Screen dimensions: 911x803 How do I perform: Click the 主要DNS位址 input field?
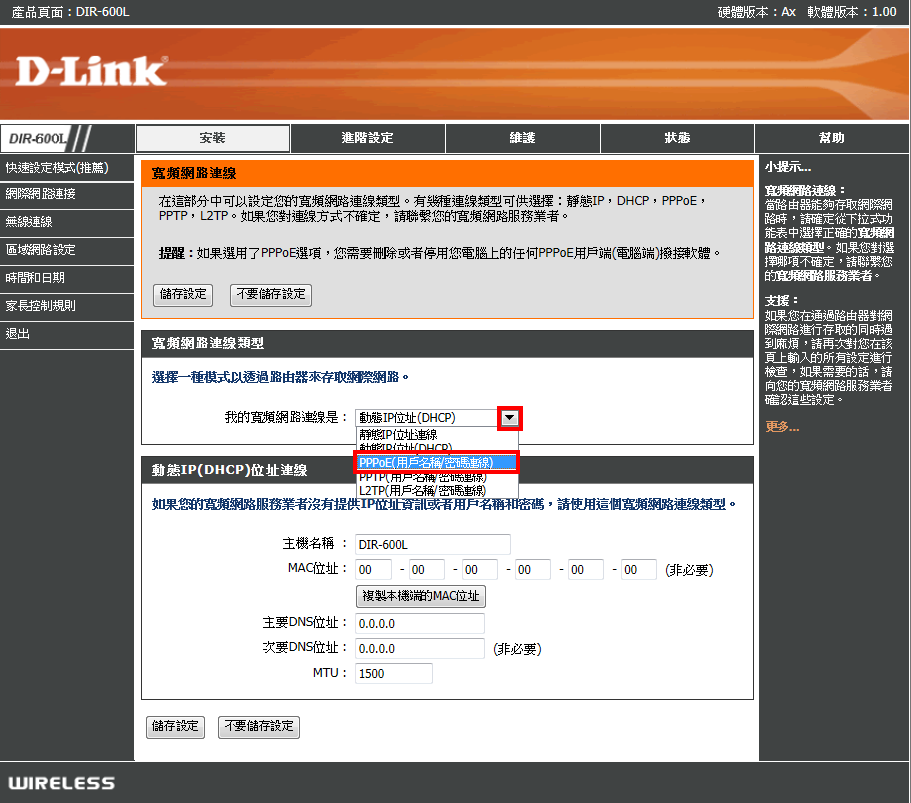click(x=420, y=623)
